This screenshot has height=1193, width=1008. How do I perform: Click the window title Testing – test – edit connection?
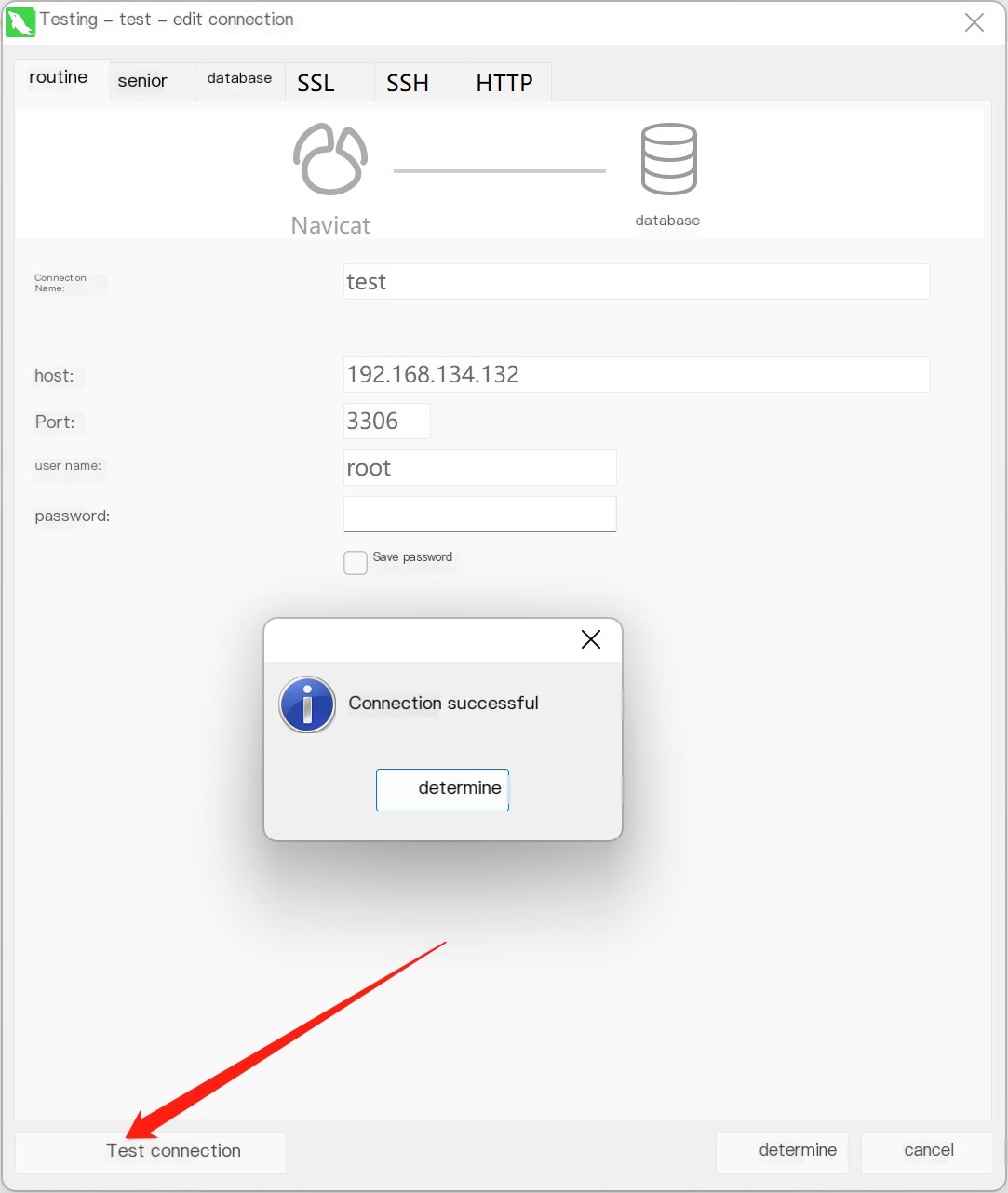(167, 20)
